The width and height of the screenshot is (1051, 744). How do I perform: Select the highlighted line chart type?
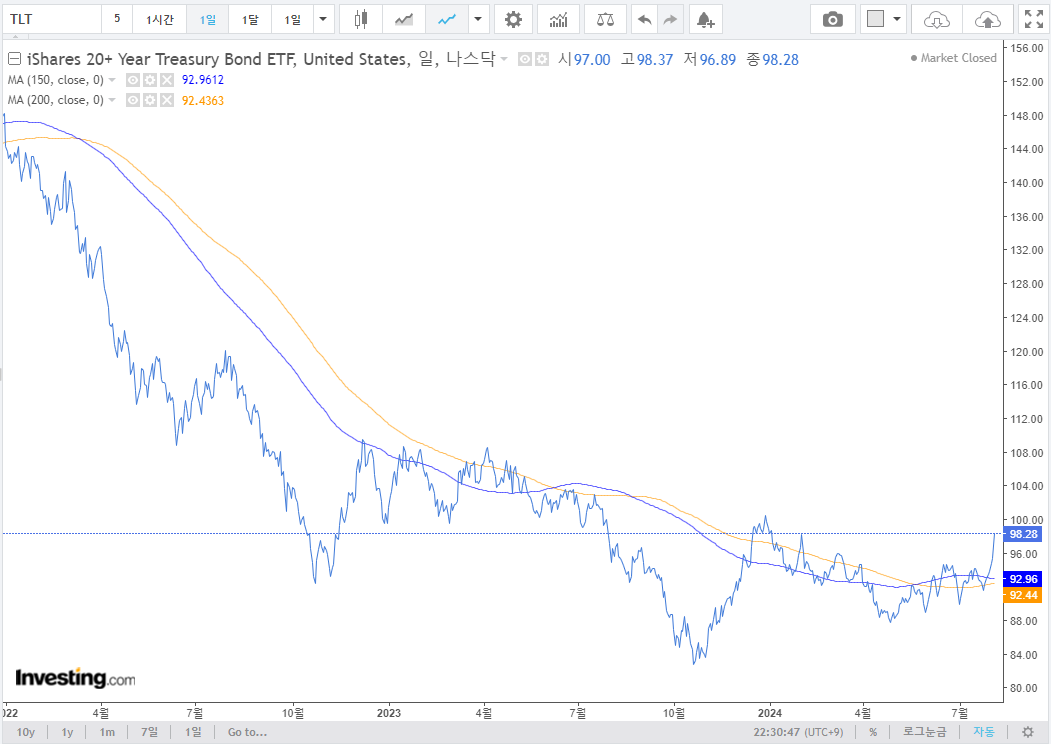[446, 19]
